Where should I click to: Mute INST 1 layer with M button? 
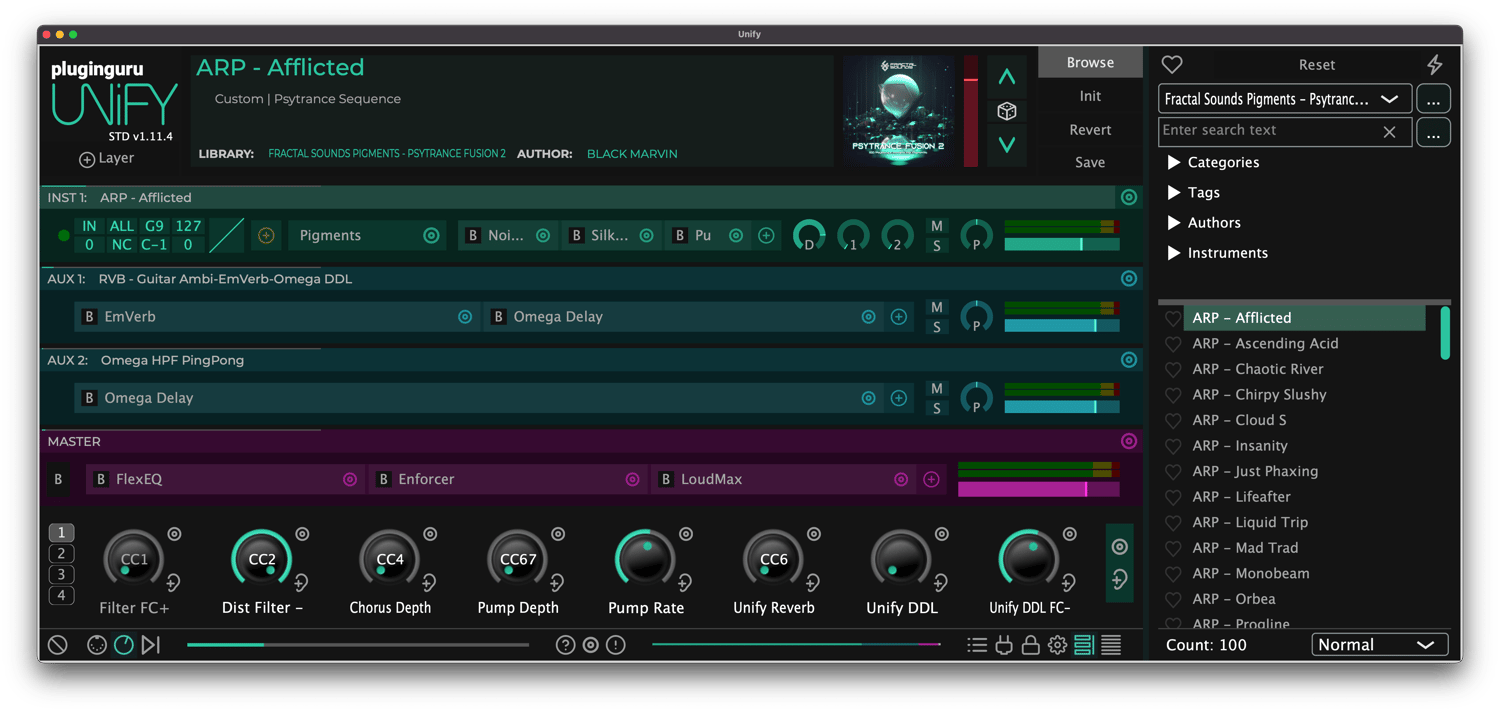pyautogui.click(x=936, y=226)
